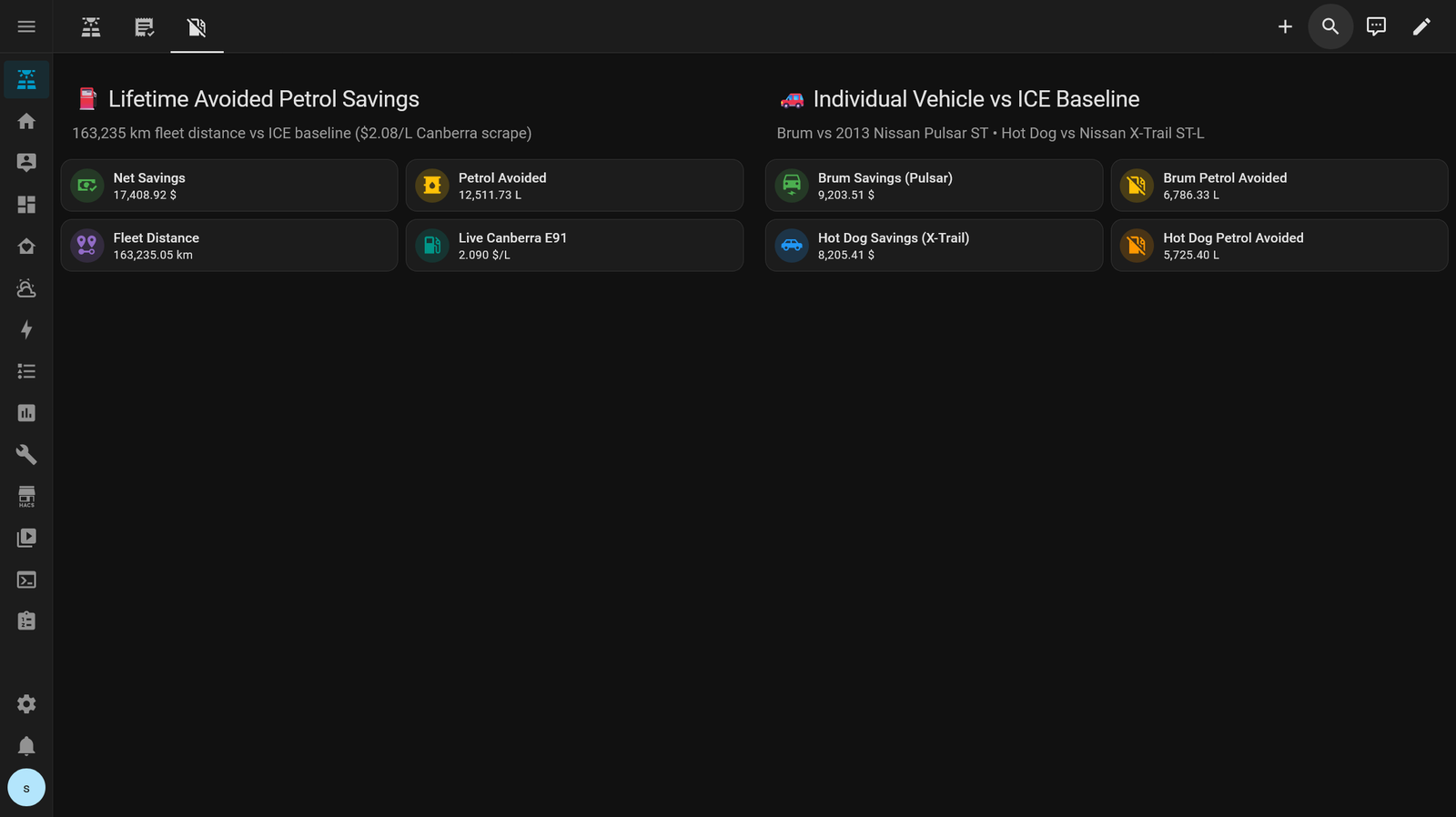Click the plus add button in the header
1456x817 pixels.
coord(1285,26)
